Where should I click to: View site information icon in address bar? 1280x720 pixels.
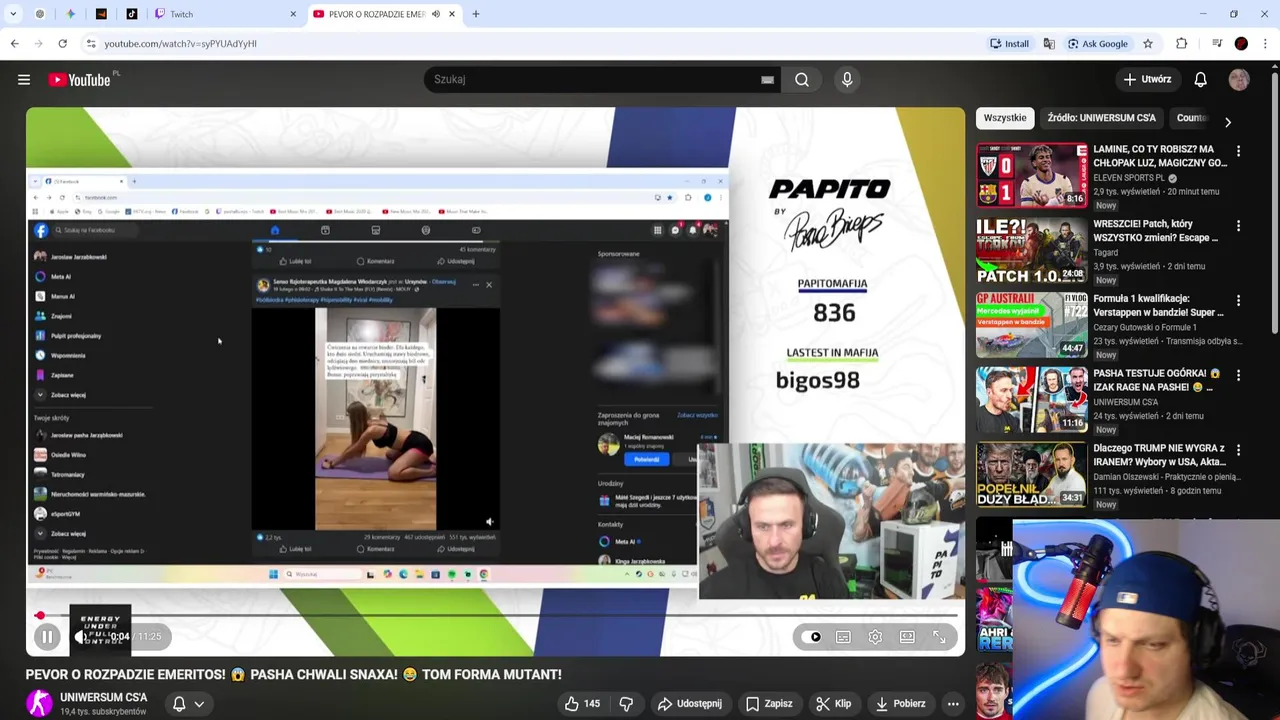[91, 44]
